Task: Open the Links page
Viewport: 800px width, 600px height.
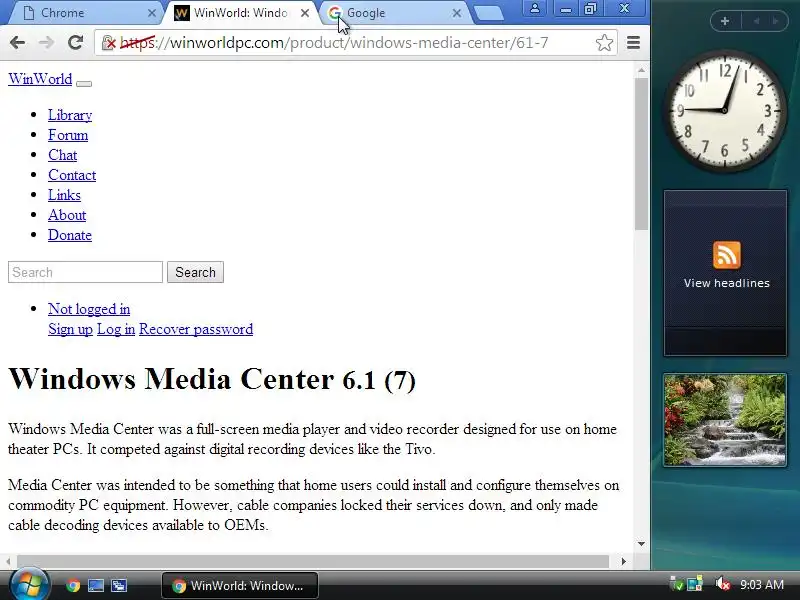Action: tap(64, 195)
